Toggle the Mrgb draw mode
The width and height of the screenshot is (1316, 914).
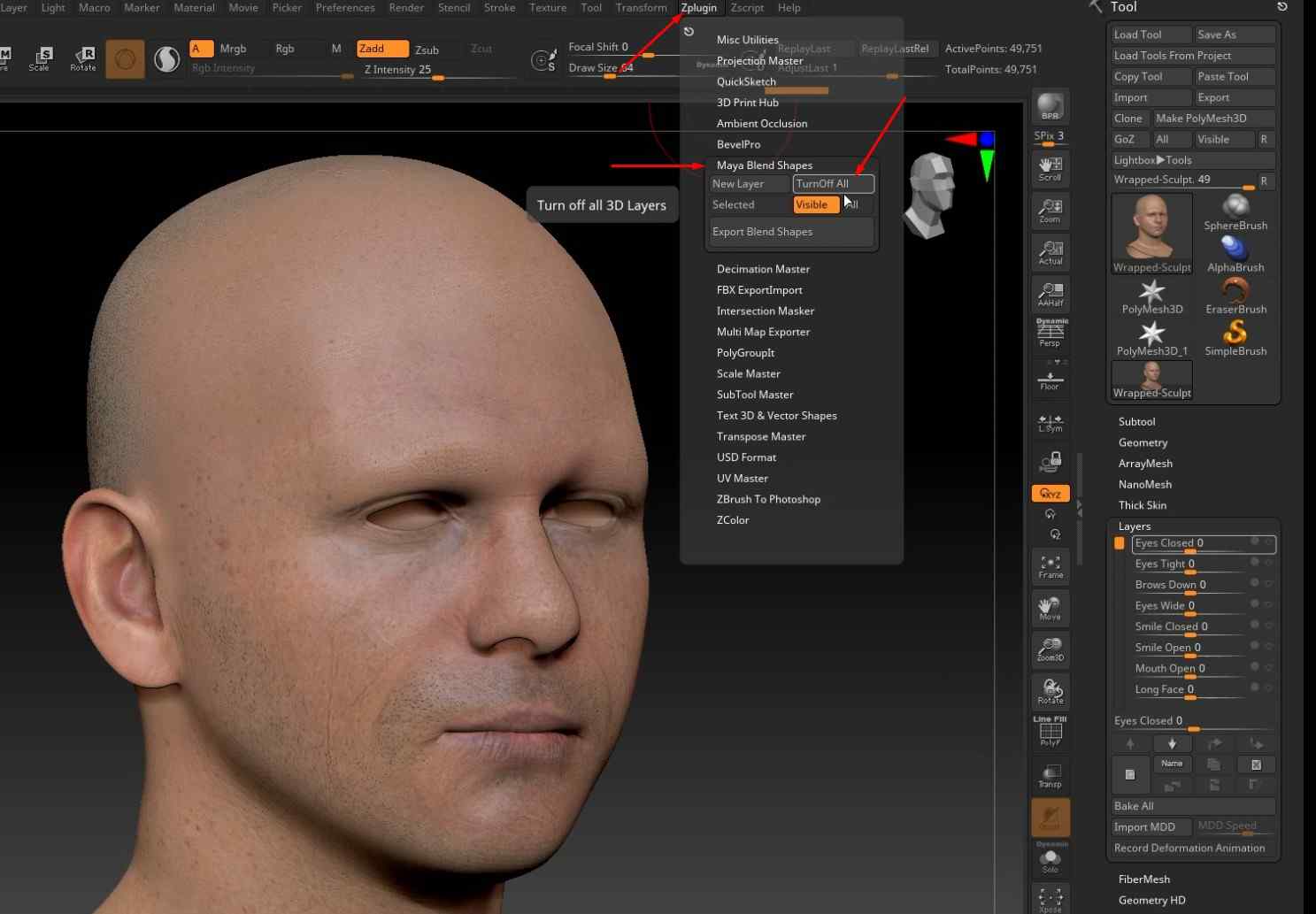(234, 49)
